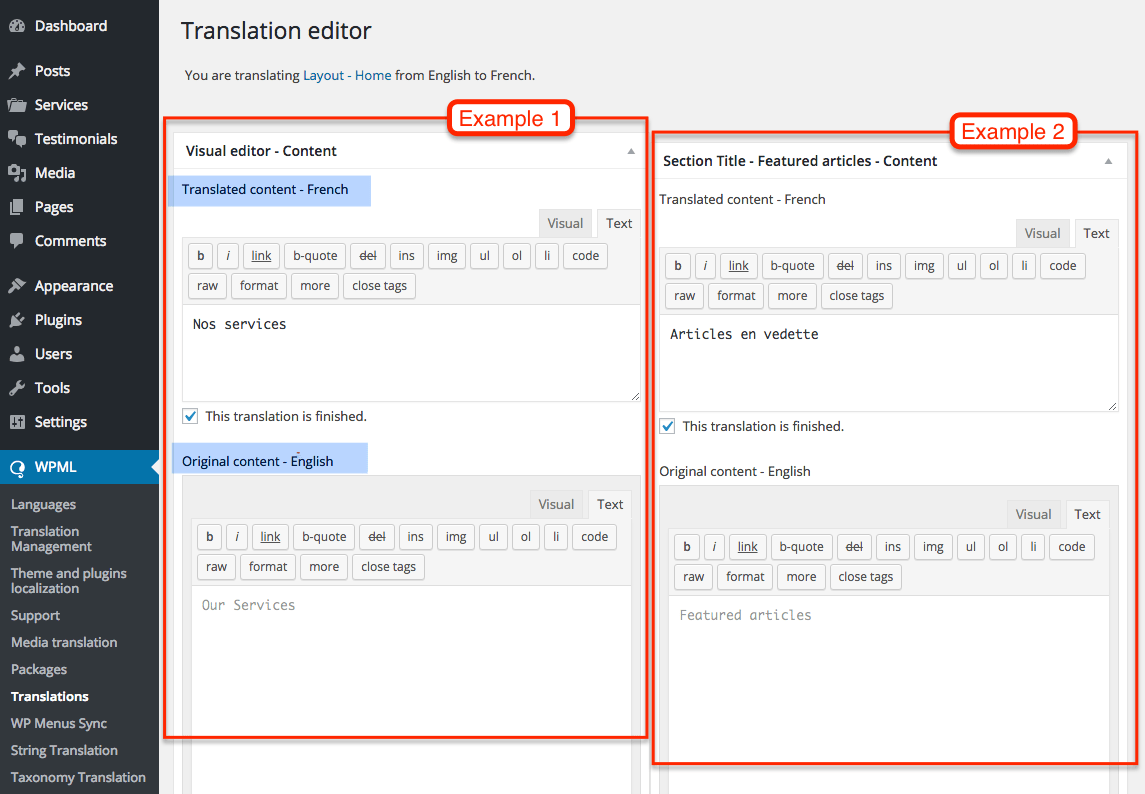The width and height of the screenshot is (1145, 794).
Task: Click the Media icon in sidebar
Action: point(16,173)
